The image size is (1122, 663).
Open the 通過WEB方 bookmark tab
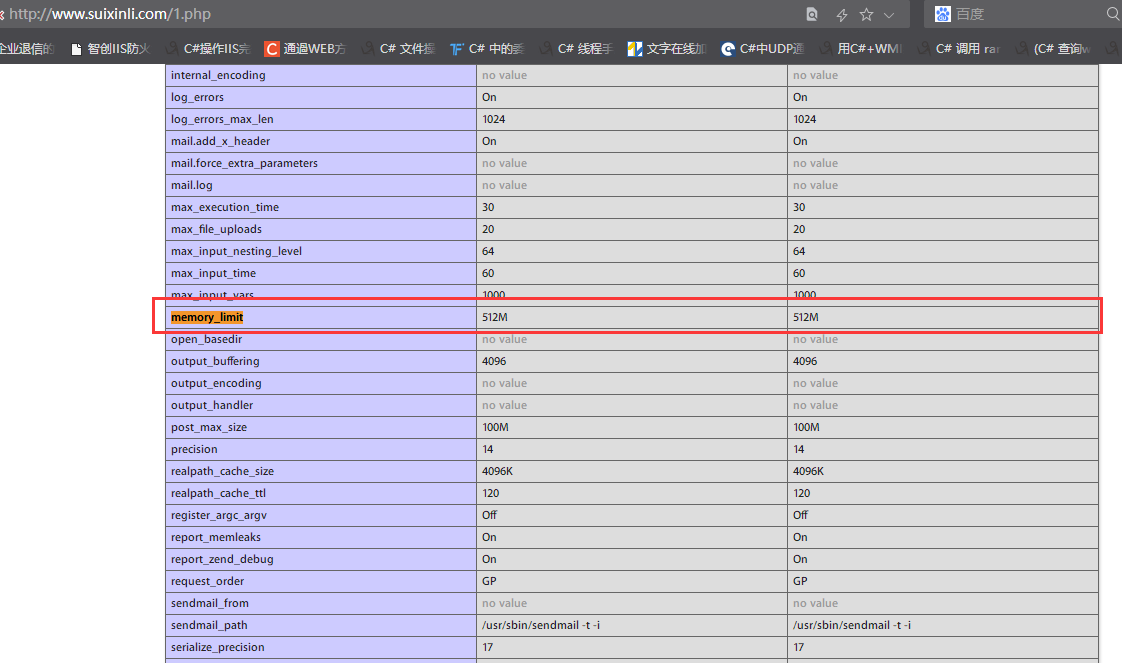305,48
